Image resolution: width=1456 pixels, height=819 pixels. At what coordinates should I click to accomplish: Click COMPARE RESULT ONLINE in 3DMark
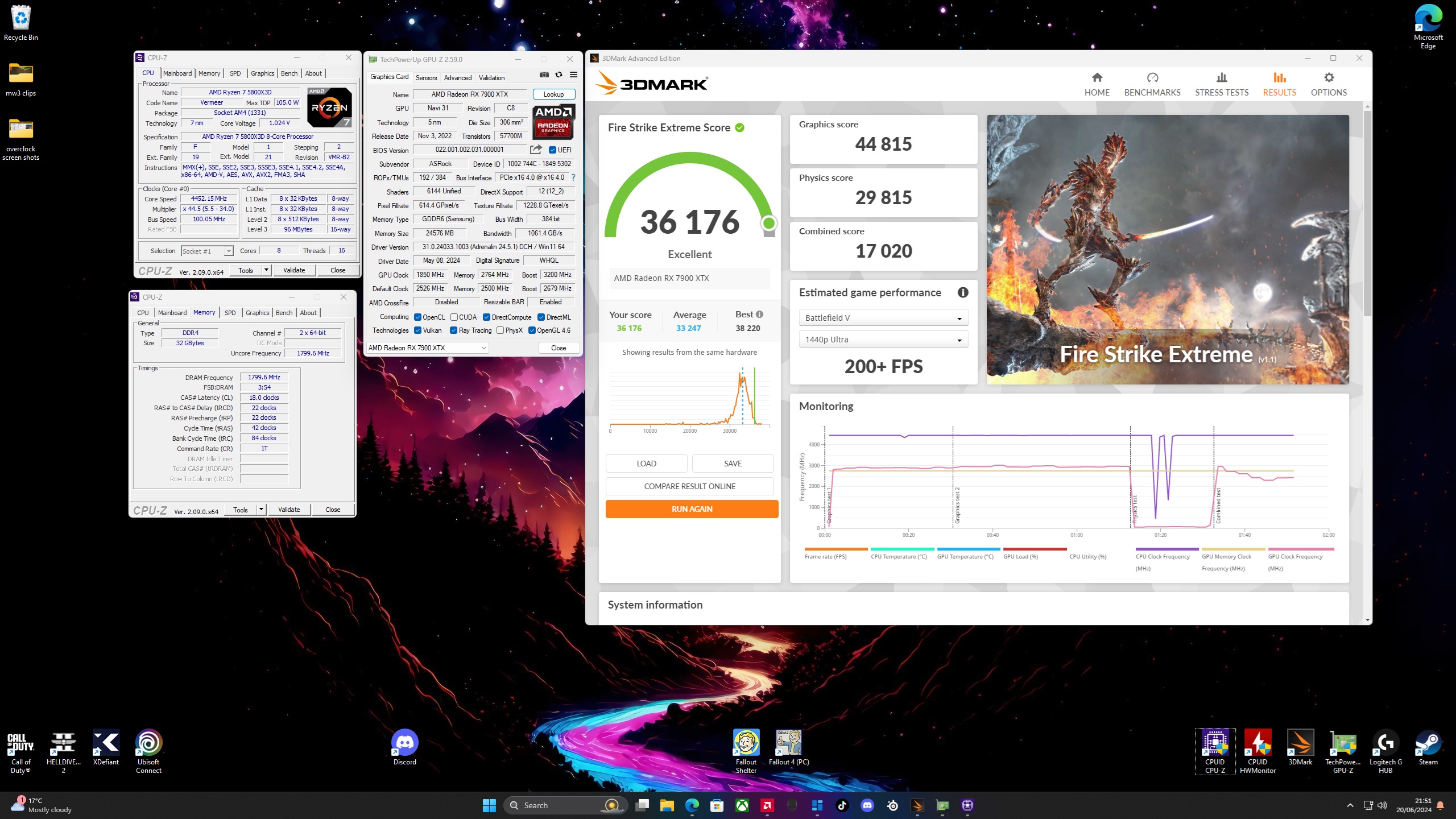point(689,486)
